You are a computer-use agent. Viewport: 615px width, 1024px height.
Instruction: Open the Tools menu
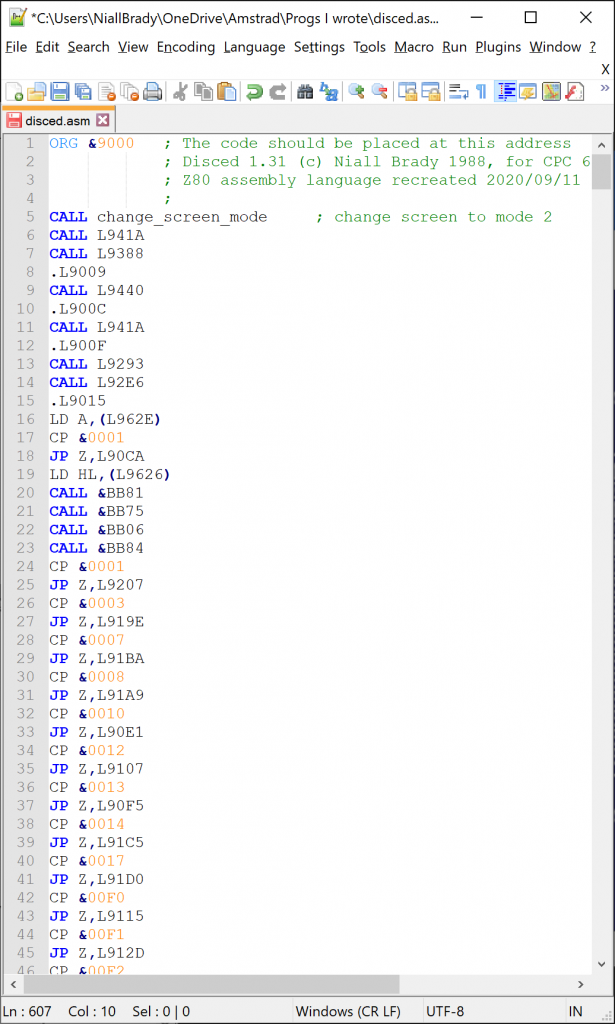point(370,47)
